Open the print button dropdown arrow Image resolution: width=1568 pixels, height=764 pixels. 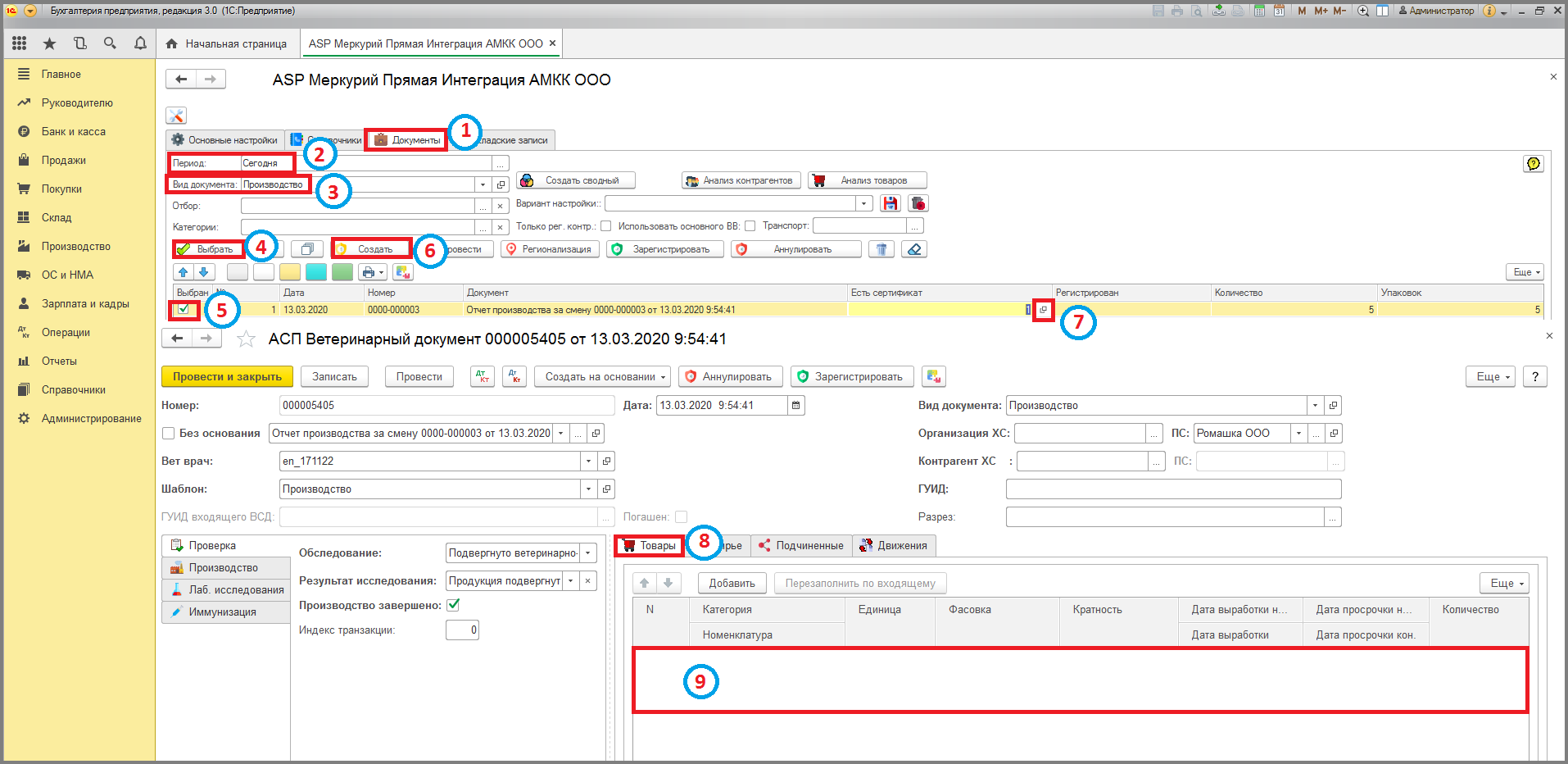(x=382, y=272)
